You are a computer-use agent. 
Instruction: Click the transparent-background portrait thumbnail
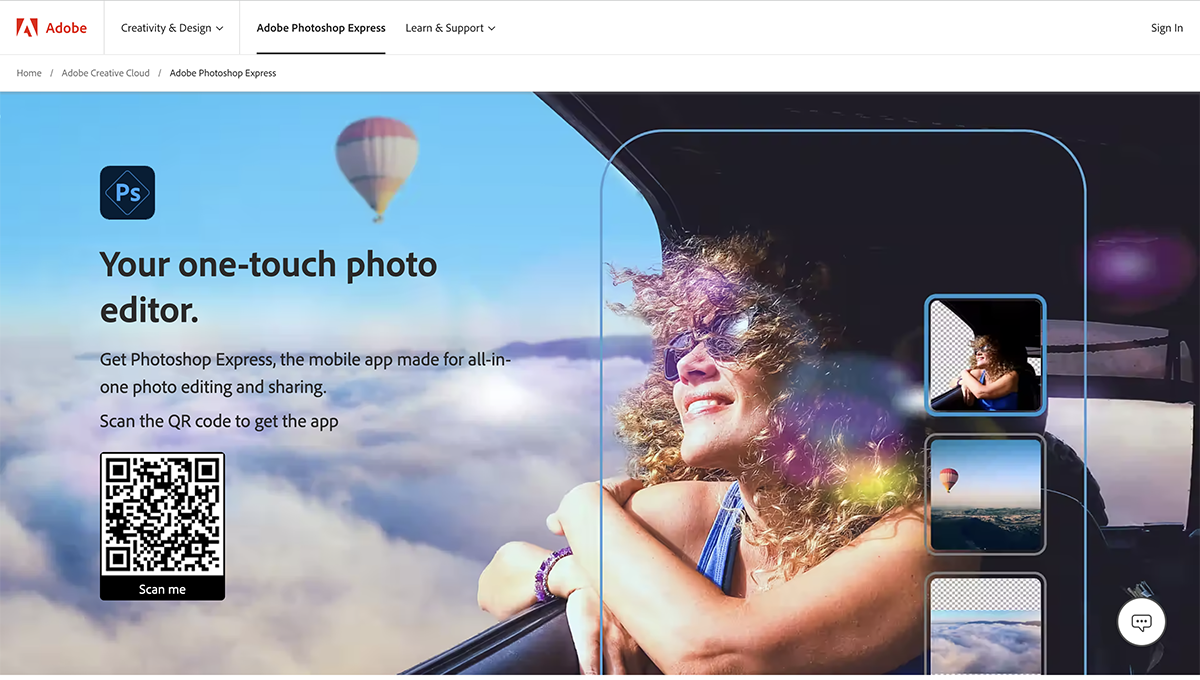point(985,354)
